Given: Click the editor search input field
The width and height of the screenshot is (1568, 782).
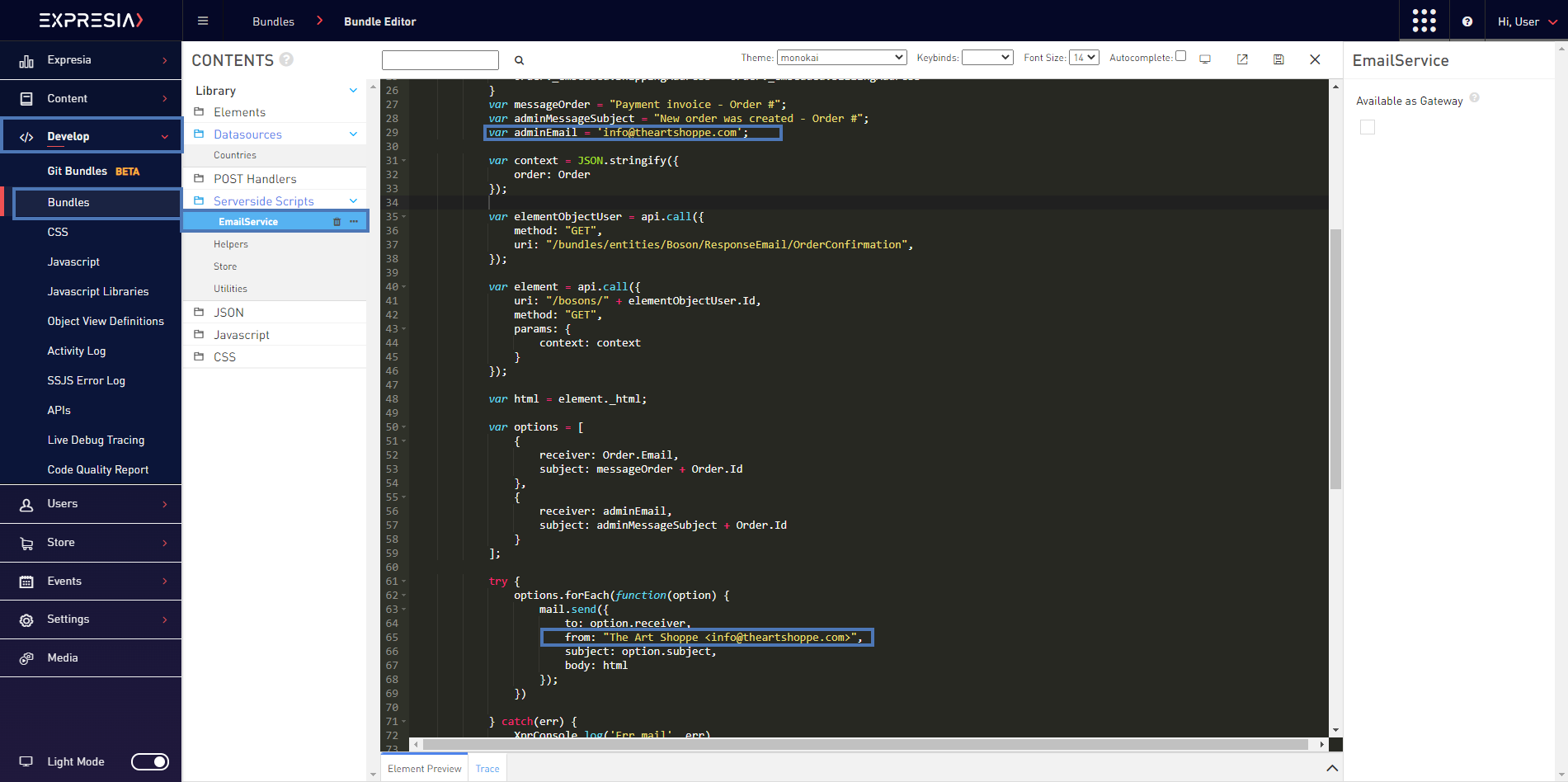Looking at the screenshot, I should [x=440, y=60].
